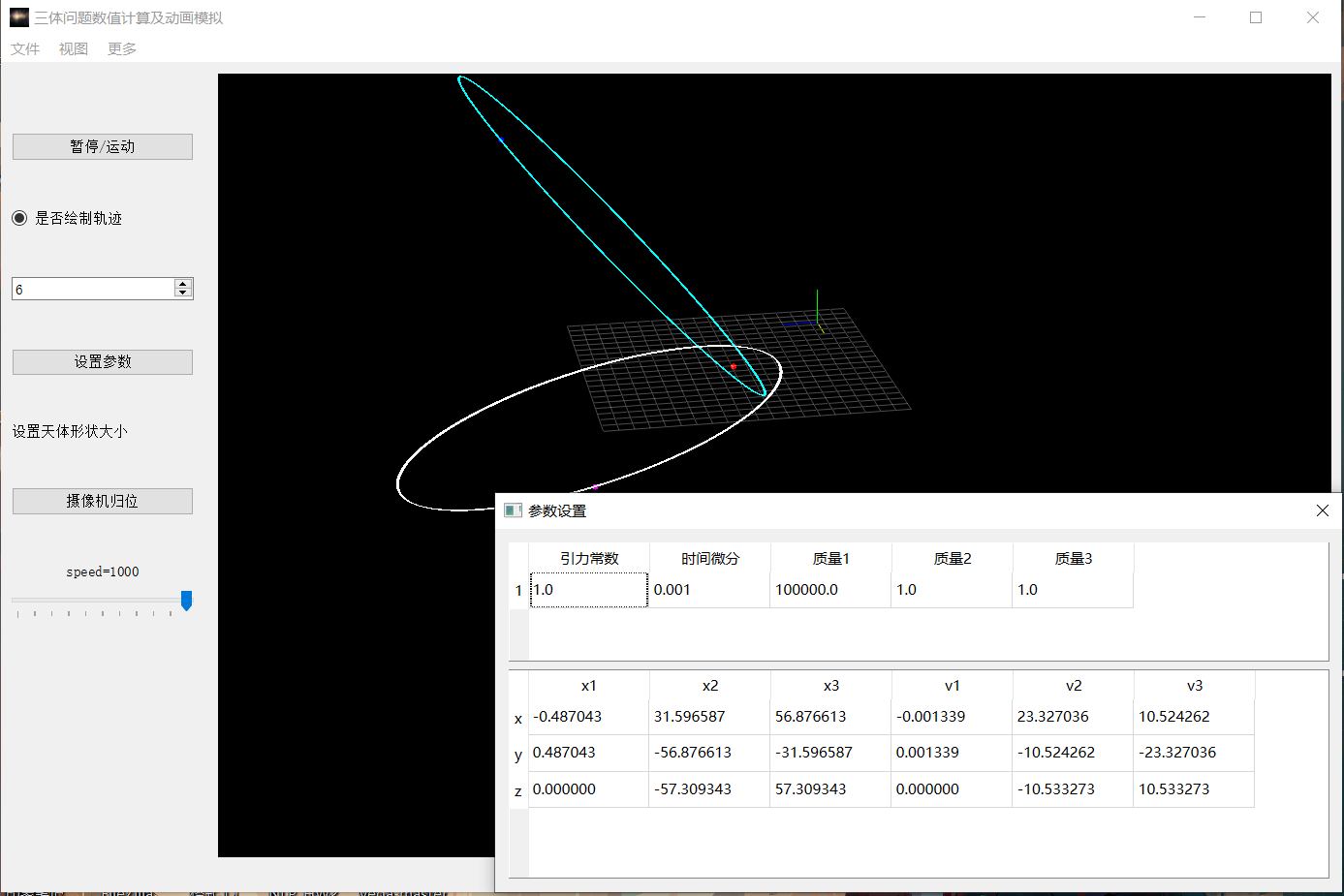The height and width of the screenshot is (896, 1344).
Task: Click the 暂停/运动 pause button
Action: pos(102,146)
